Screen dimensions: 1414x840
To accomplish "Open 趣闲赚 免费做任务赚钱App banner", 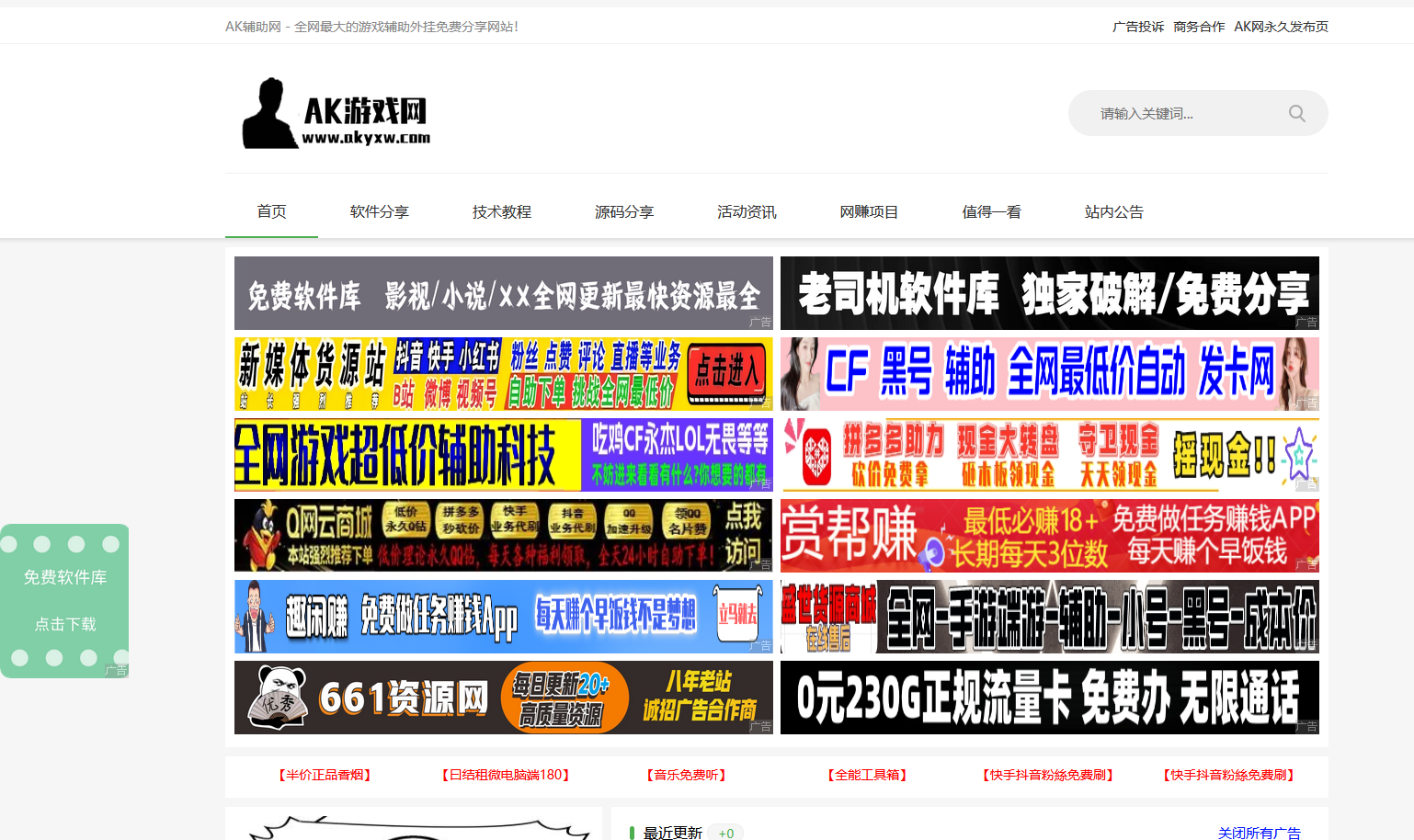I will (x=504, y=617).
